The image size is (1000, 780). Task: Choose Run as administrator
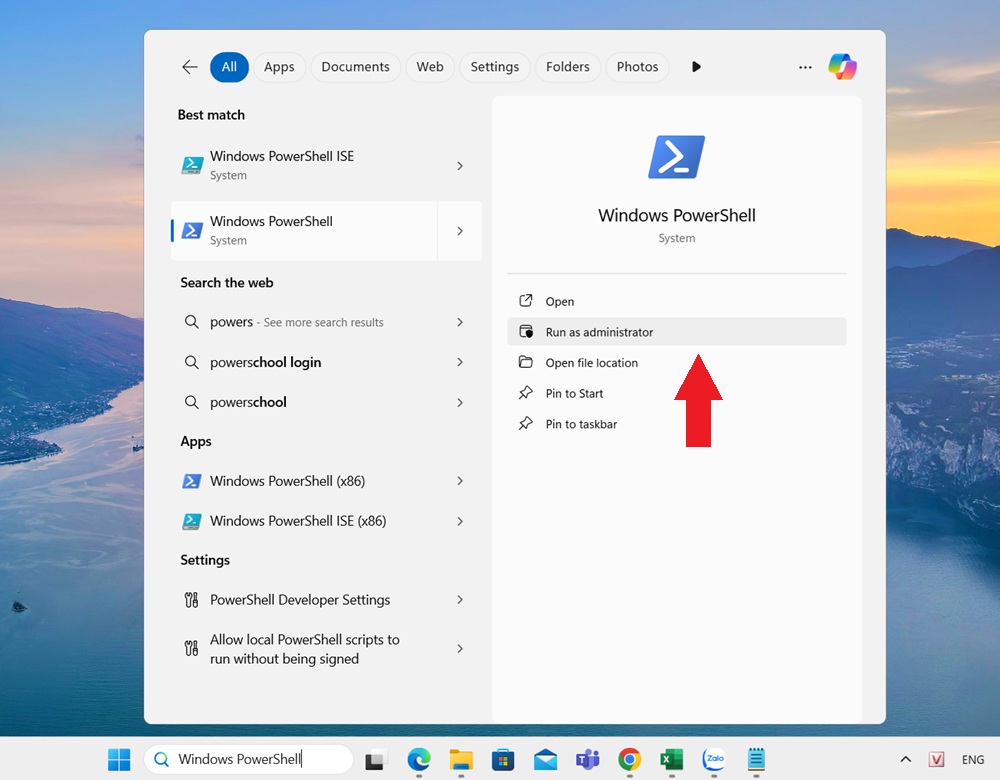tap(677, 332)
